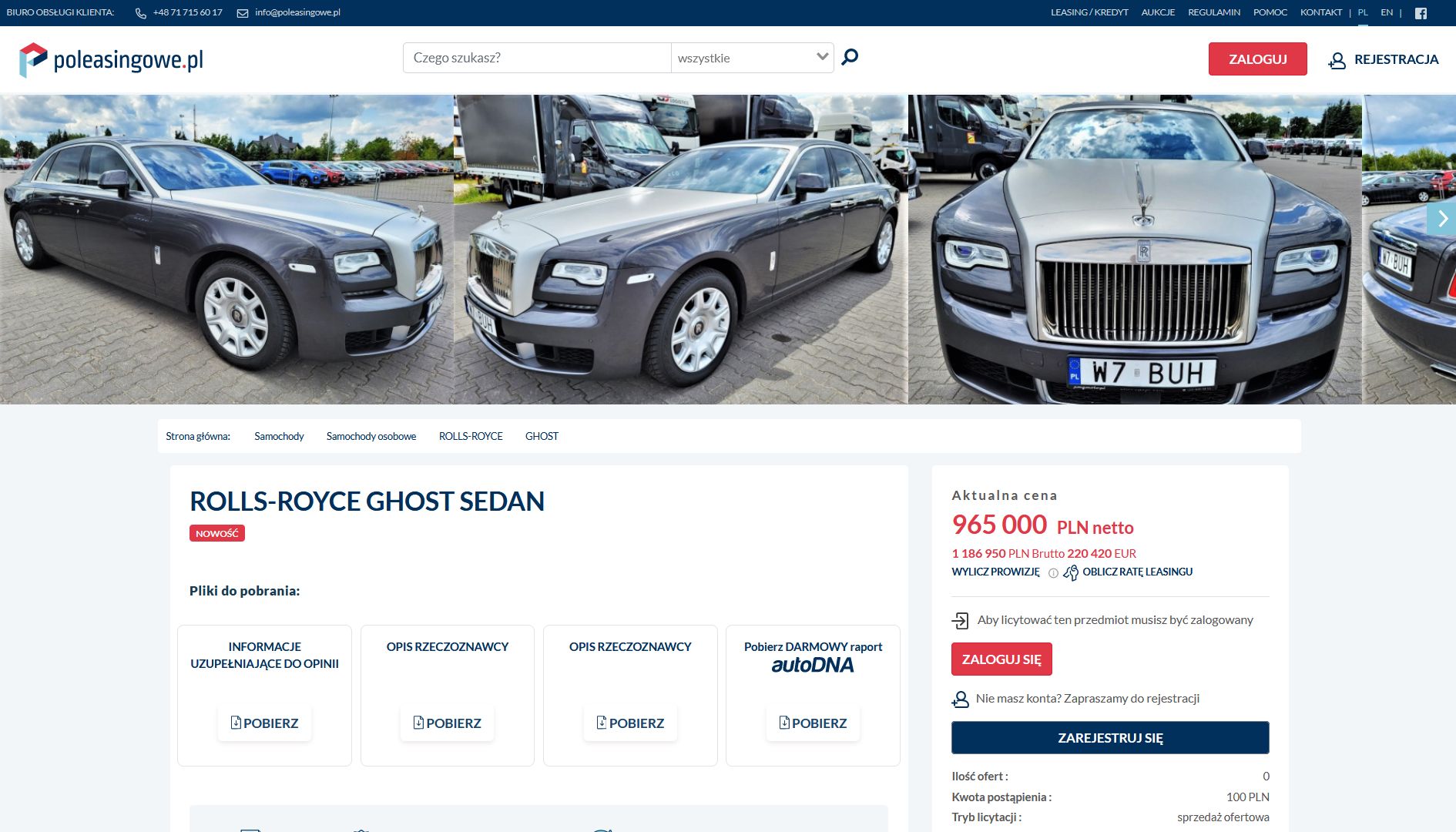
Task: Open Aukcje menu item
Action: (x=1158, y=12)
